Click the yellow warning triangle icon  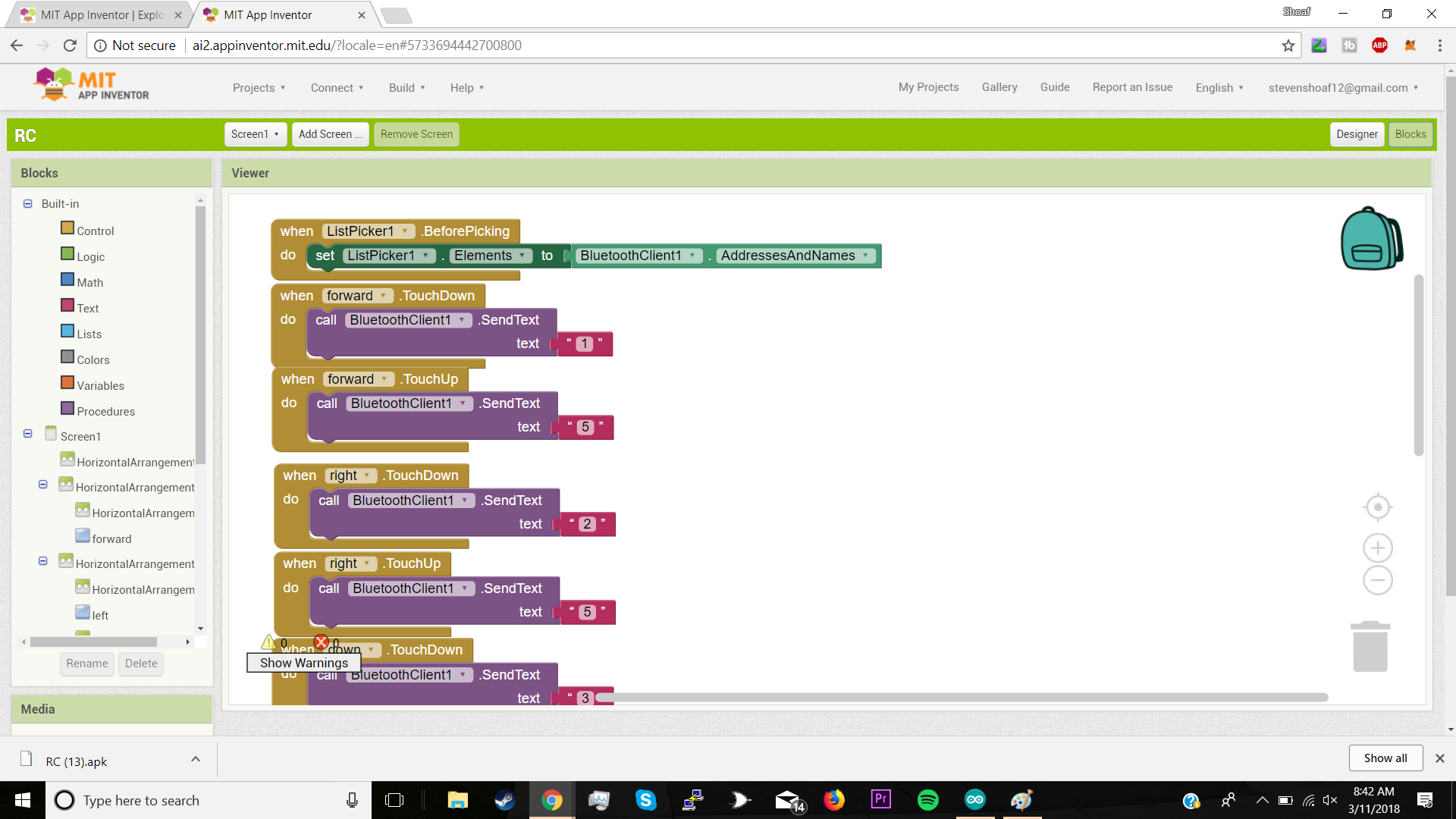268,642
